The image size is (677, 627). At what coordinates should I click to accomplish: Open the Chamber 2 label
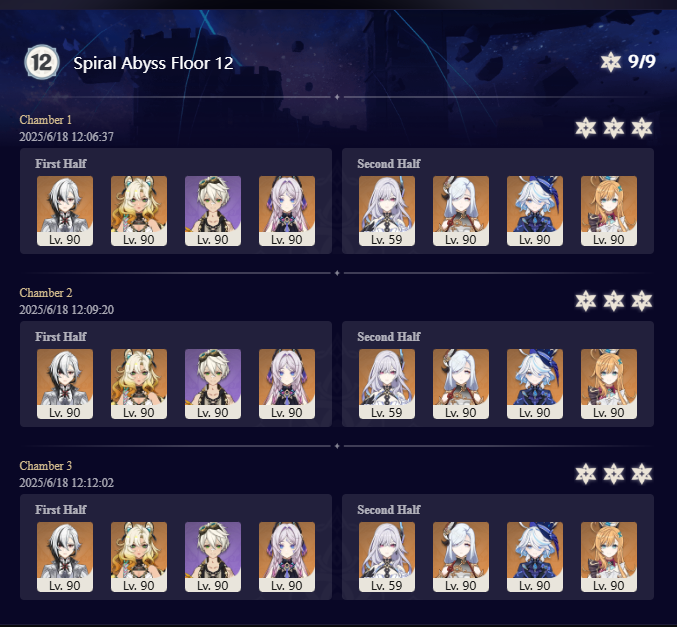tap(46, 293)
